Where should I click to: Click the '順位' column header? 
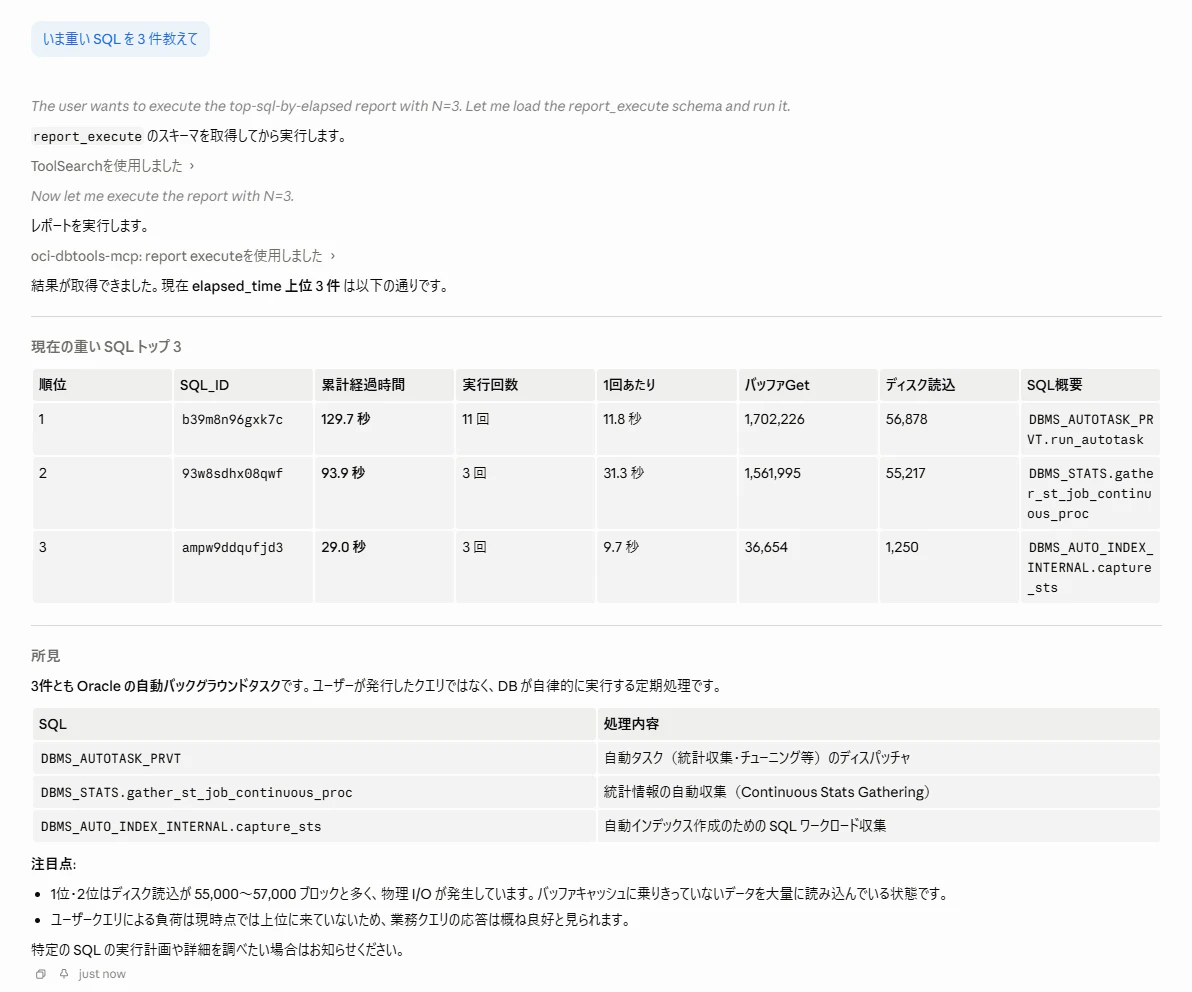102,385
